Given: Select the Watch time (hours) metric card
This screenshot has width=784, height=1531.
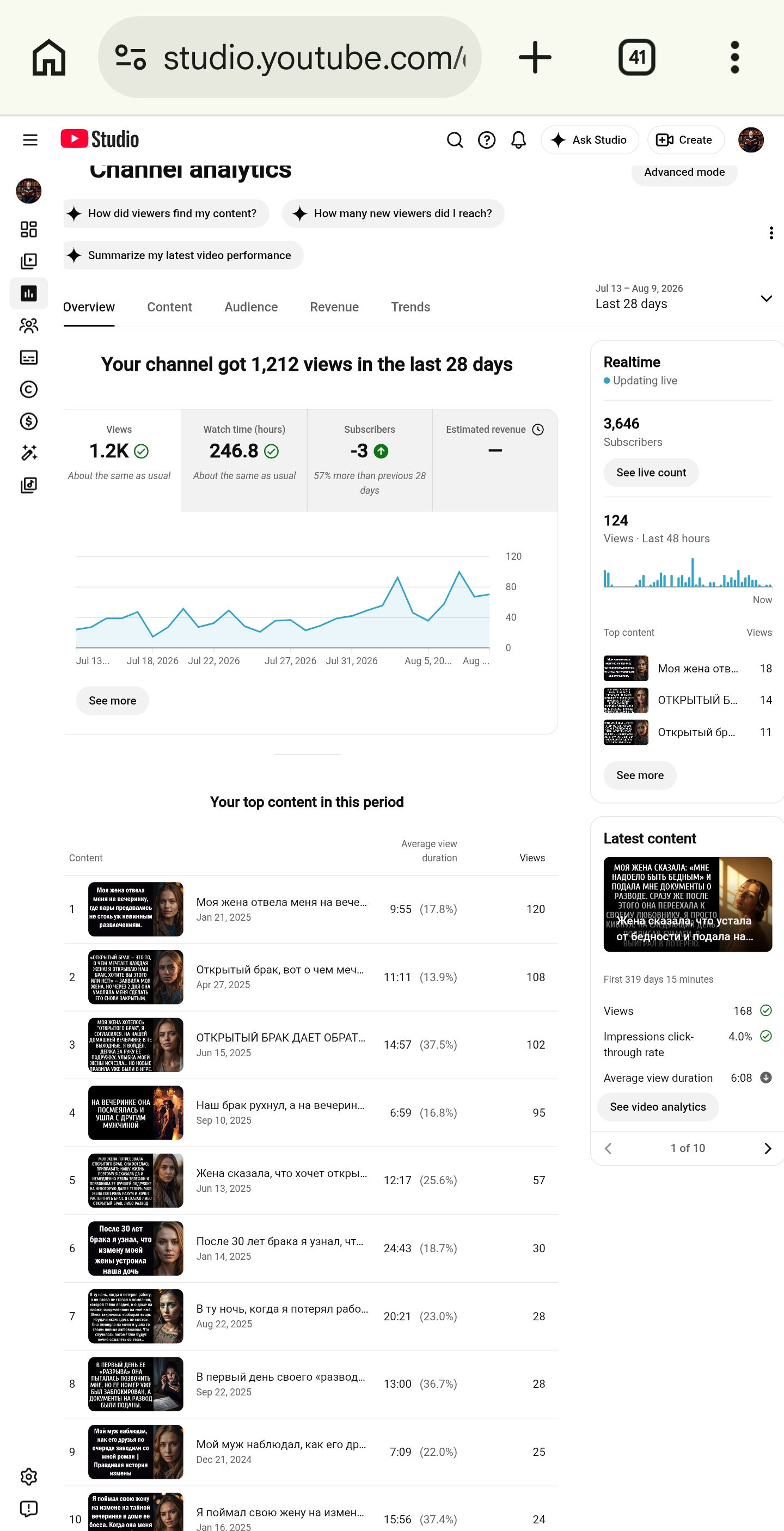Looking at the screenshot, I should click(244, 460).
